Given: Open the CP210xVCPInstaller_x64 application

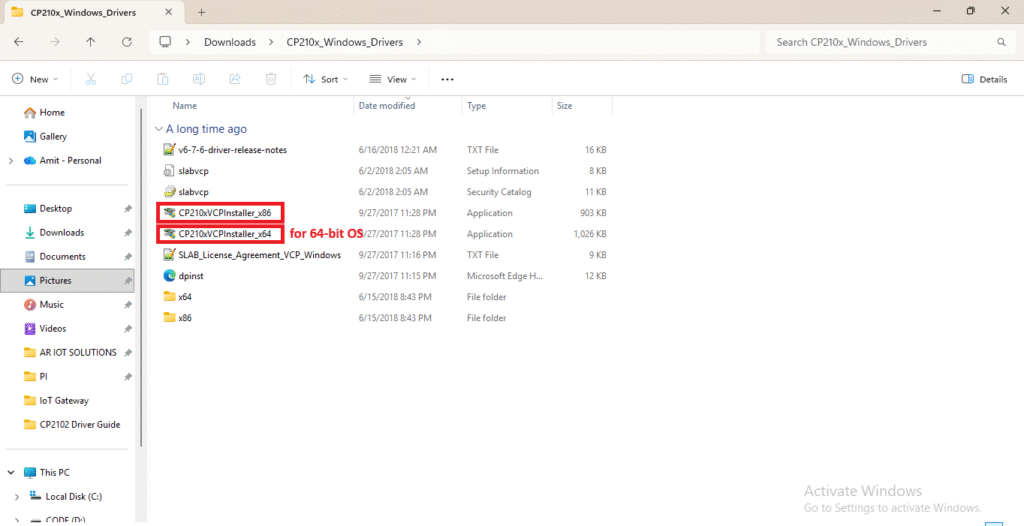Looking at the screenshot, I should point(224,234).
